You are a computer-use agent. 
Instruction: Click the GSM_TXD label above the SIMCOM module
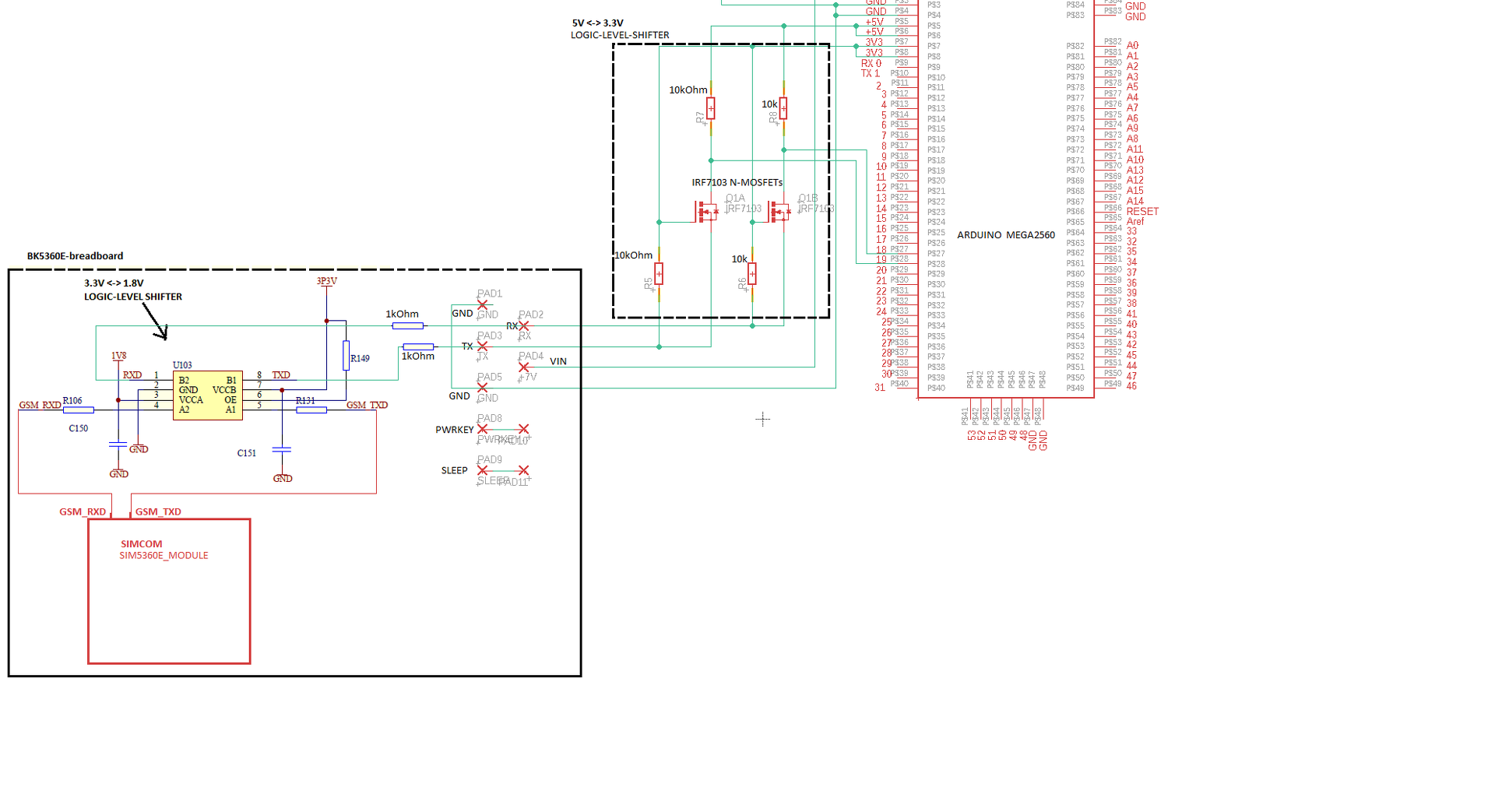[x=158, y=512]
